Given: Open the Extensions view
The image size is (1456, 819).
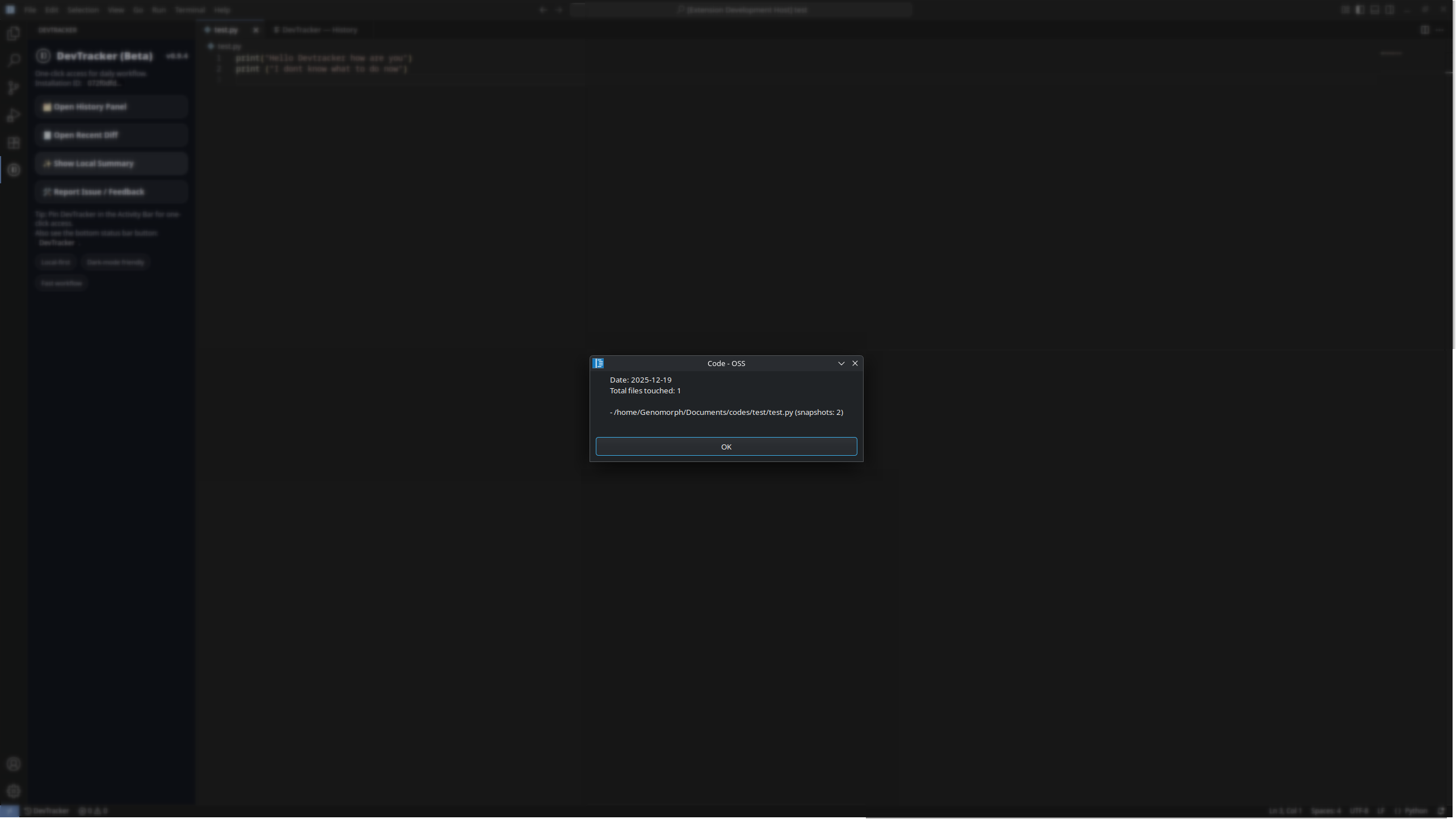Looking at the screenshot, I should tap(14, 142).
